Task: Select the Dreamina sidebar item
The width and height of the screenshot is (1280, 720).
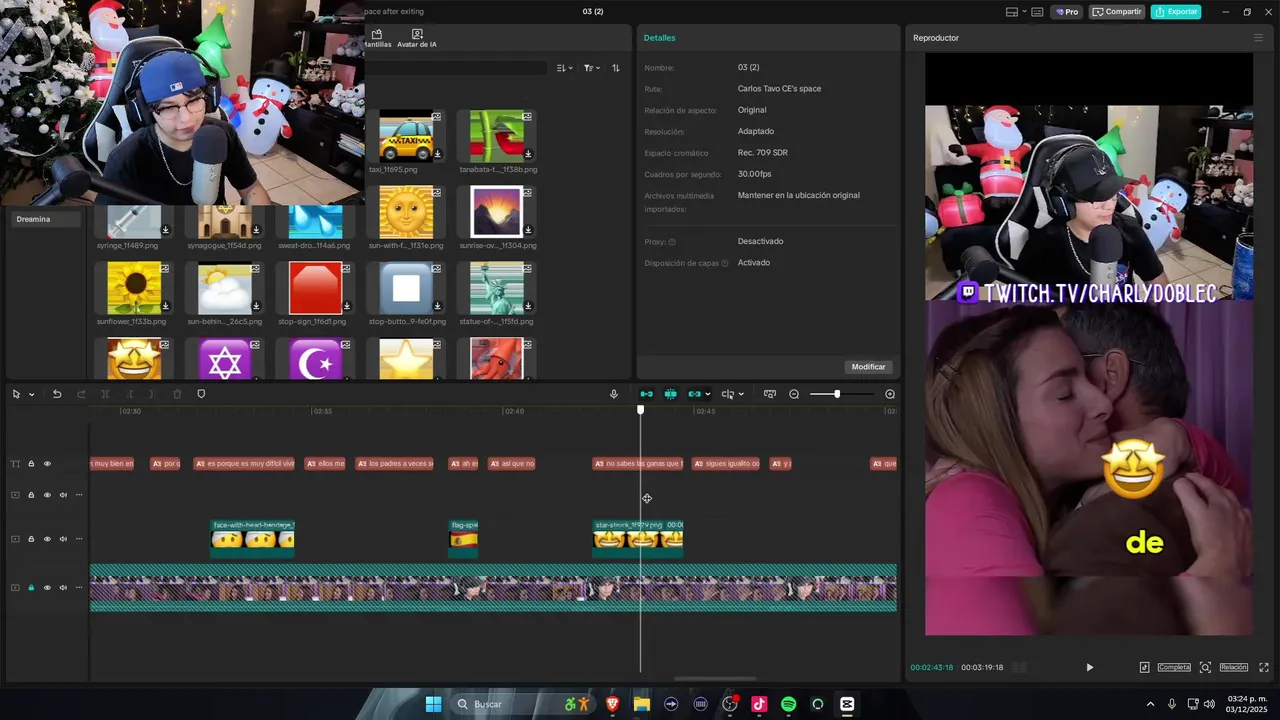Action: [x=45, y=219]
